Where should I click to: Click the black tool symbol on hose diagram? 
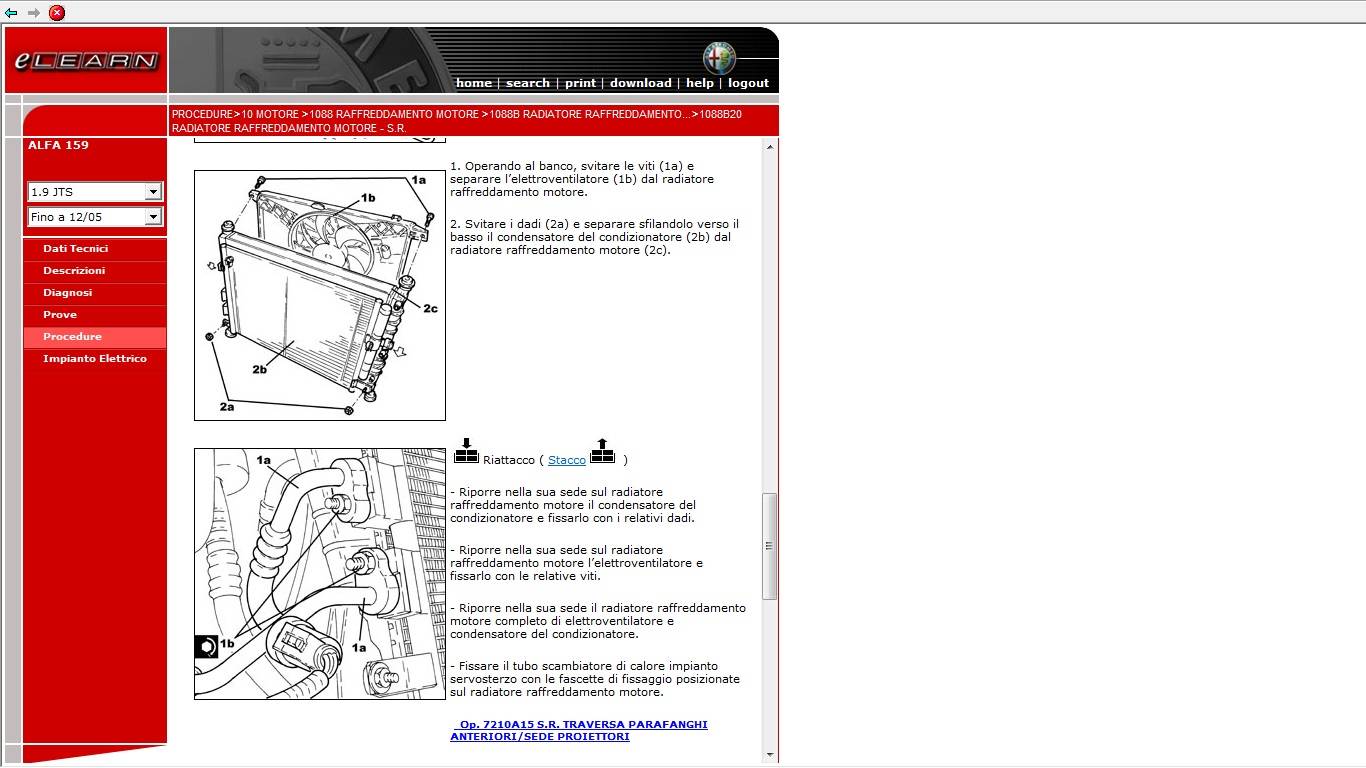click(206, 647)
